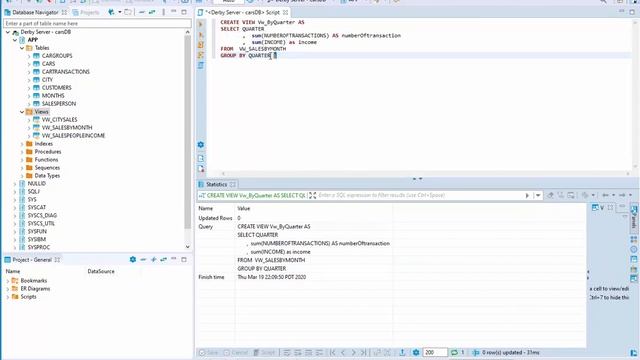The image size is (640, 360).
Task: Click export data icon in results bottom bar
Action: coord(402,352)
